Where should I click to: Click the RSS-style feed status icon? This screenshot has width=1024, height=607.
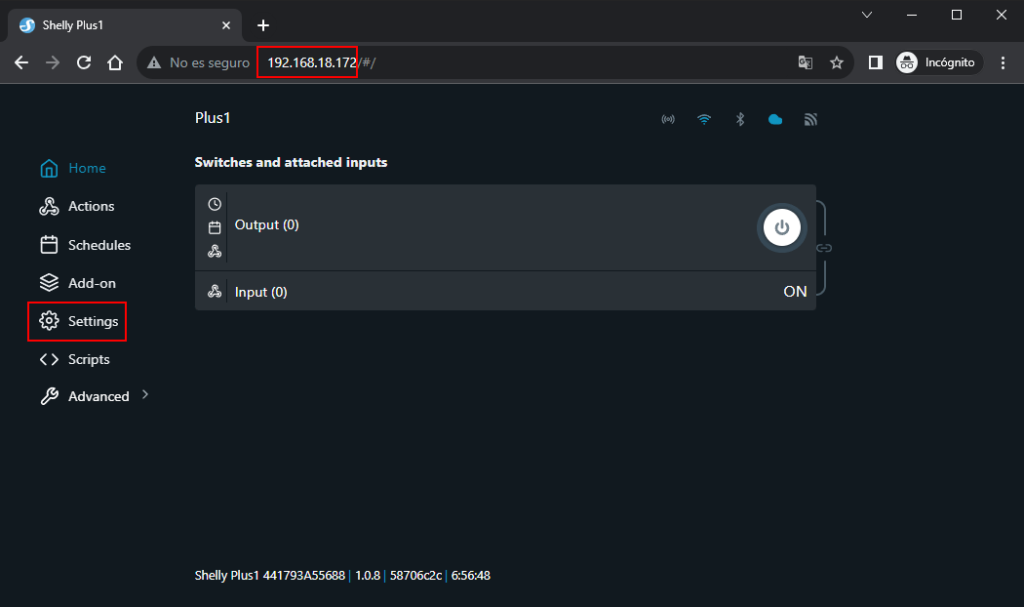(811, 119)
